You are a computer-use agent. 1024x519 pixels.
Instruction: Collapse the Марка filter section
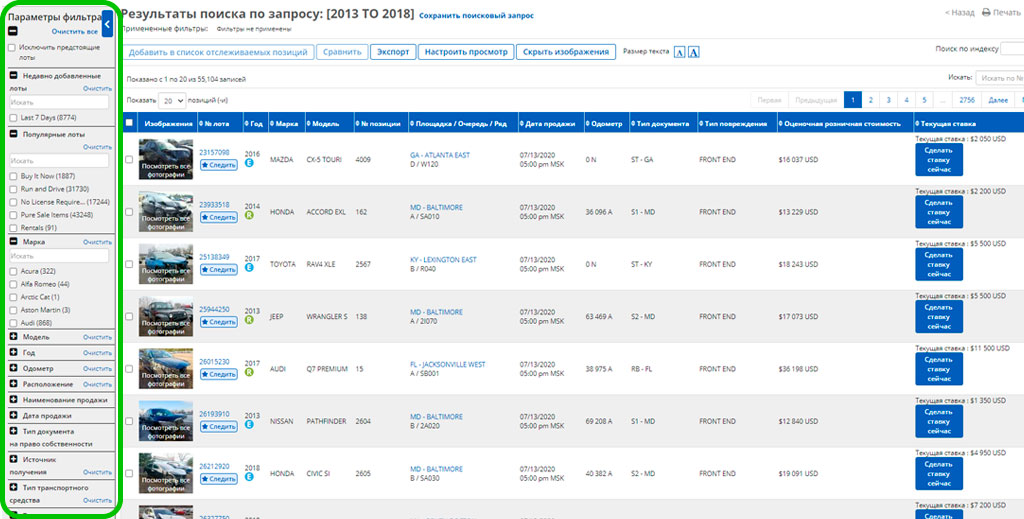pos(14,242)
